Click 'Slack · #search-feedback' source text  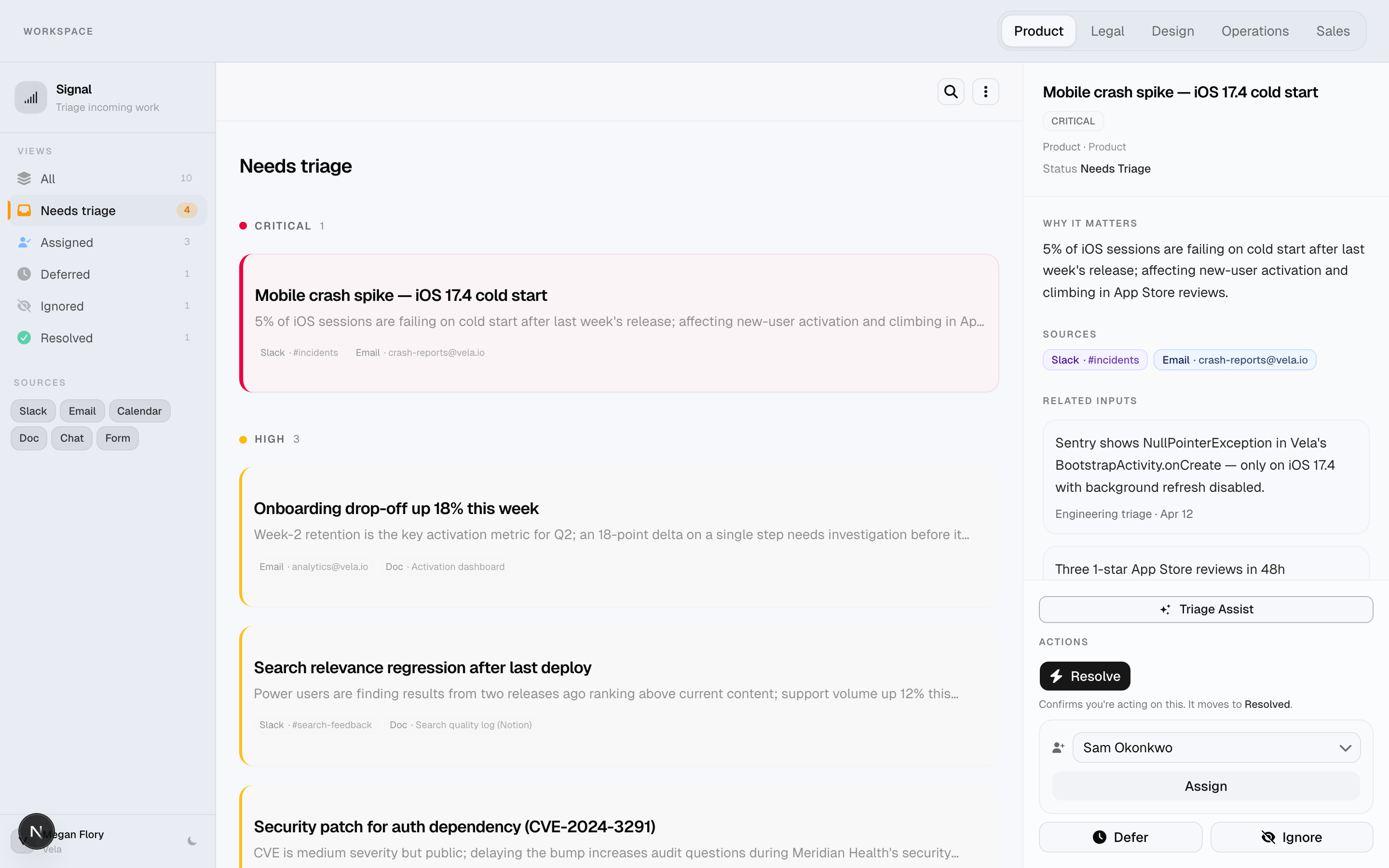pyautogui.click(x=315, y=725)
